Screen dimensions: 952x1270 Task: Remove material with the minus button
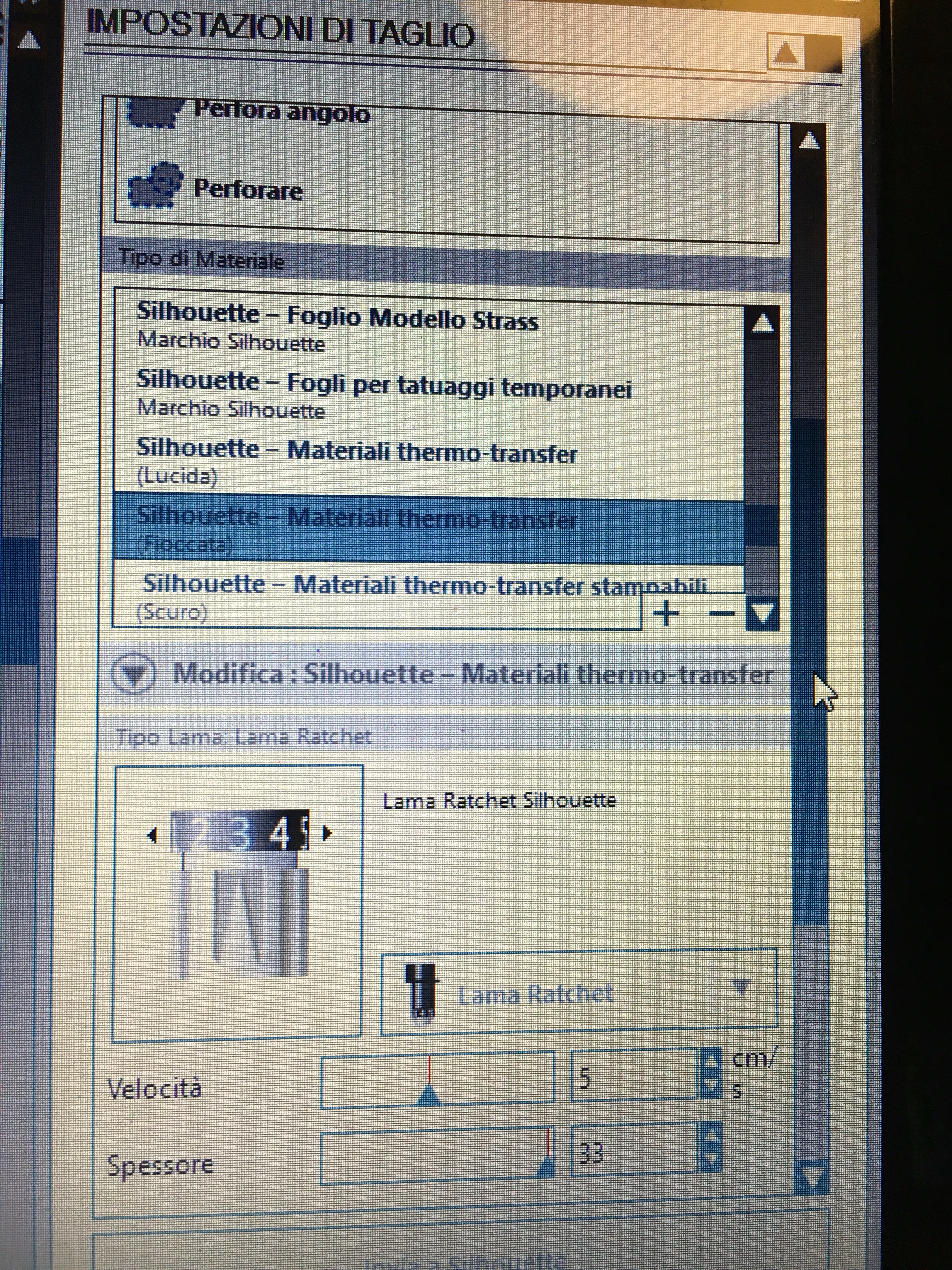pos(722,613)
